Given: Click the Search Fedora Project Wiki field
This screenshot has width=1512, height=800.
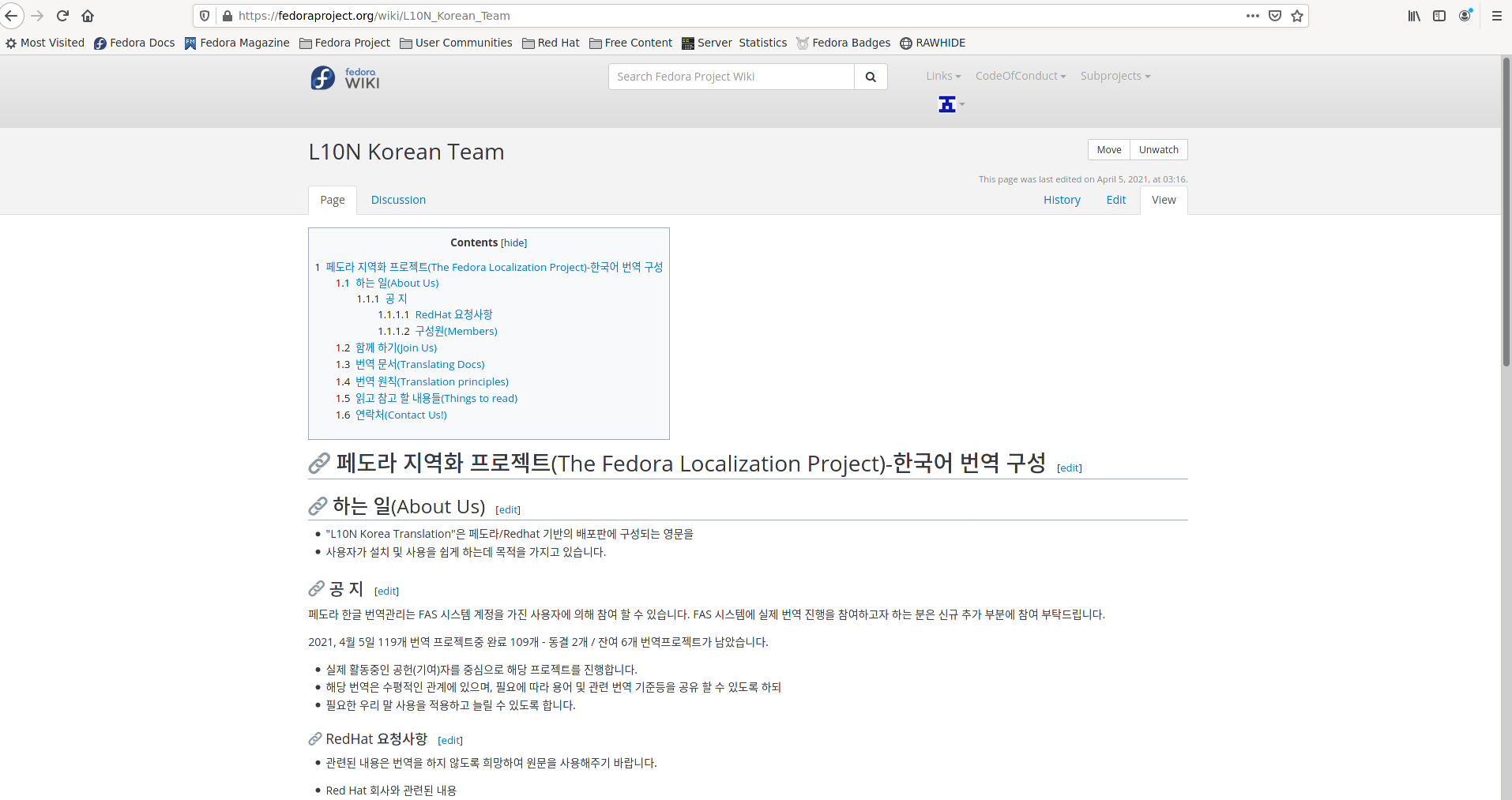Looking at the screenshot, I should [x=732, y=77].
